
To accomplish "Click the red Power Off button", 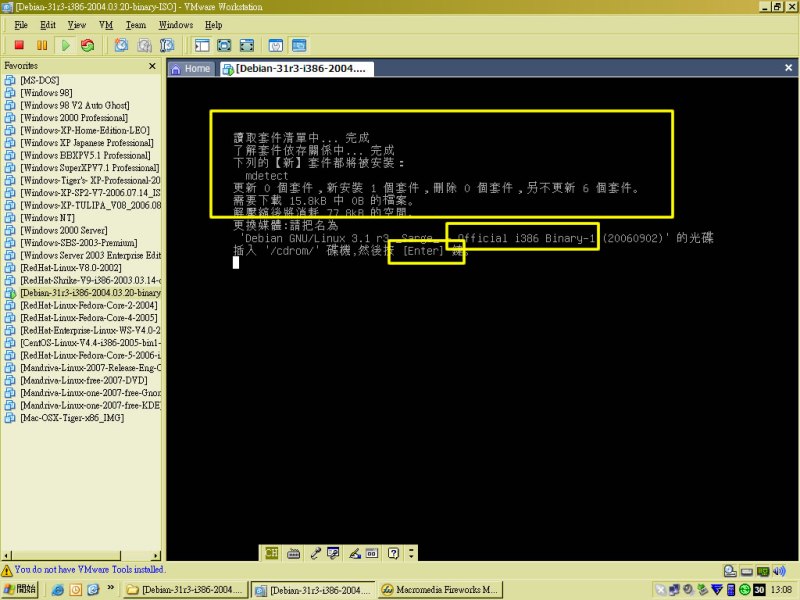I will [x=19, y=45].
